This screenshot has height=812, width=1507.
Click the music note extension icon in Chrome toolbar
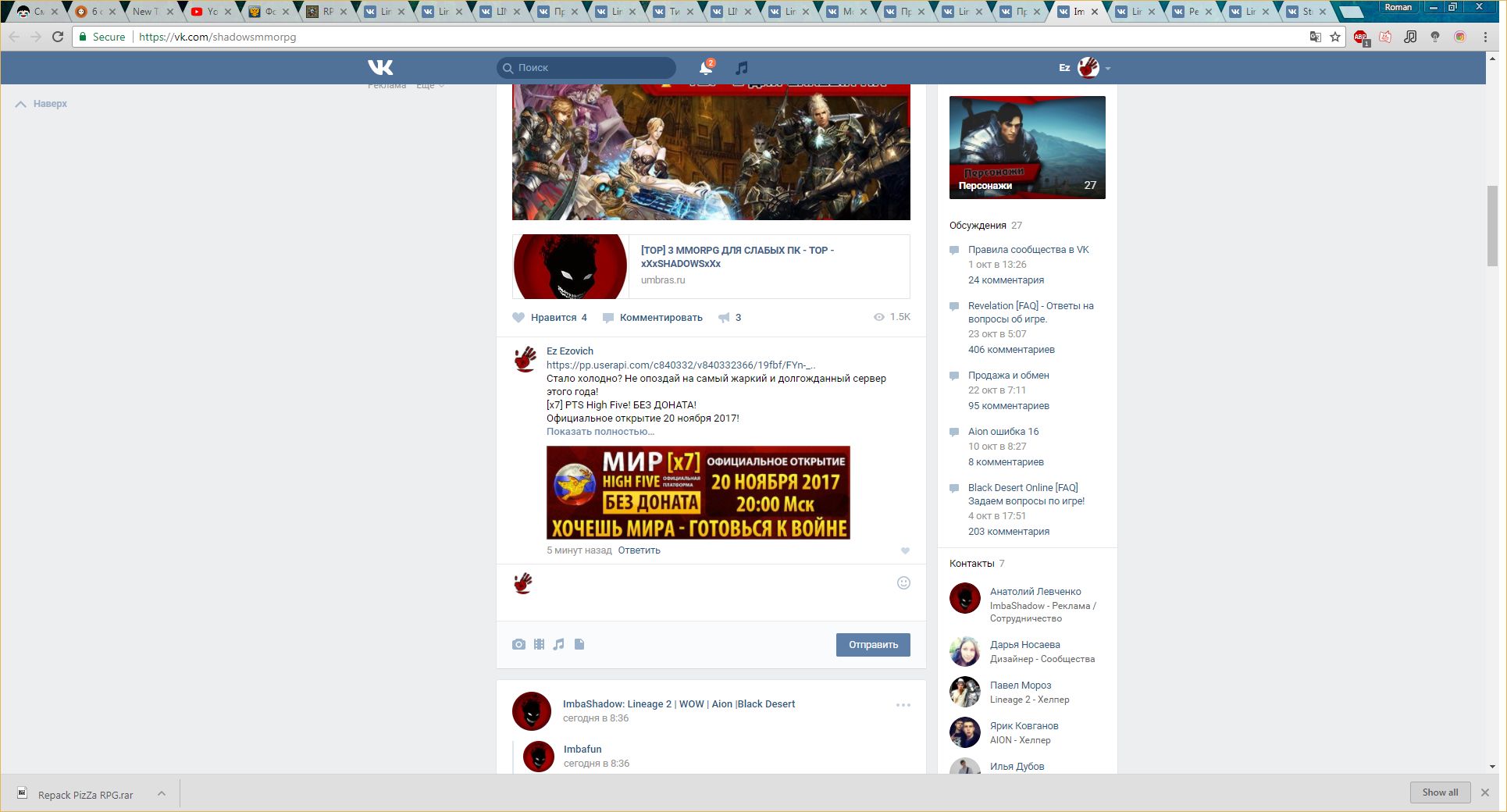click(x=1410, y=37)
